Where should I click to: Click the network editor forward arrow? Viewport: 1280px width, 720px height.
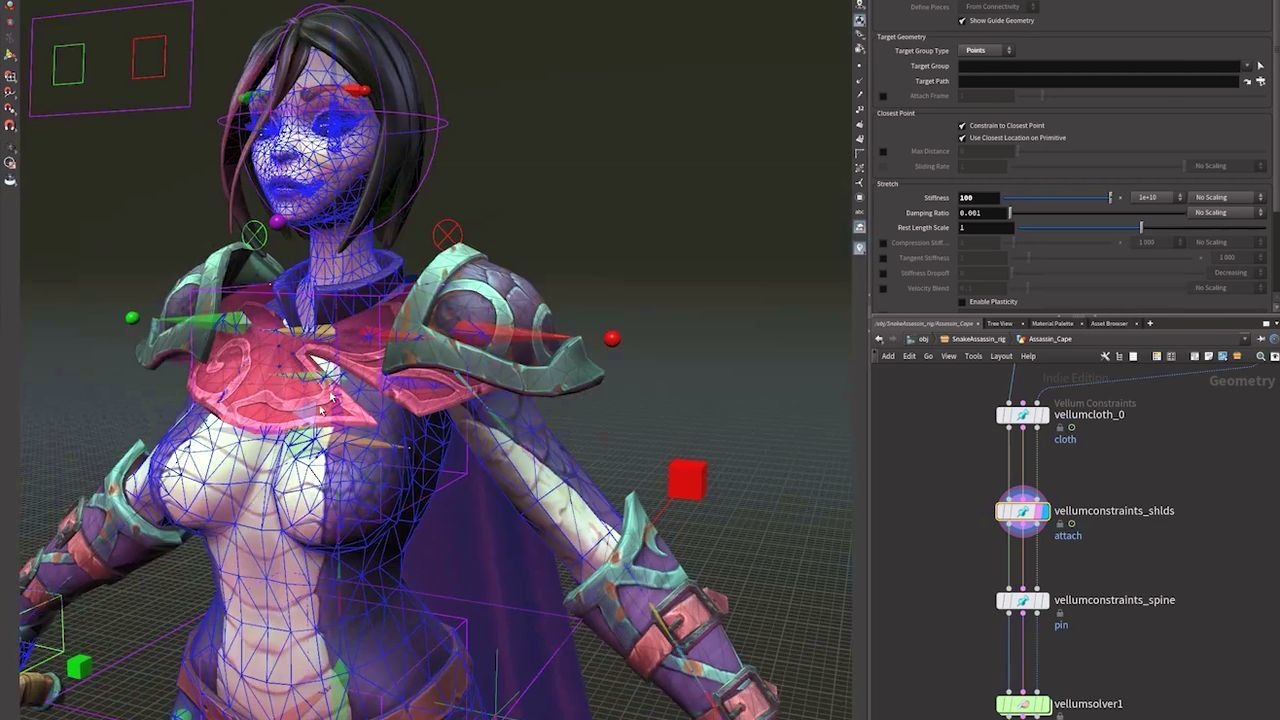tap(893, 339)
